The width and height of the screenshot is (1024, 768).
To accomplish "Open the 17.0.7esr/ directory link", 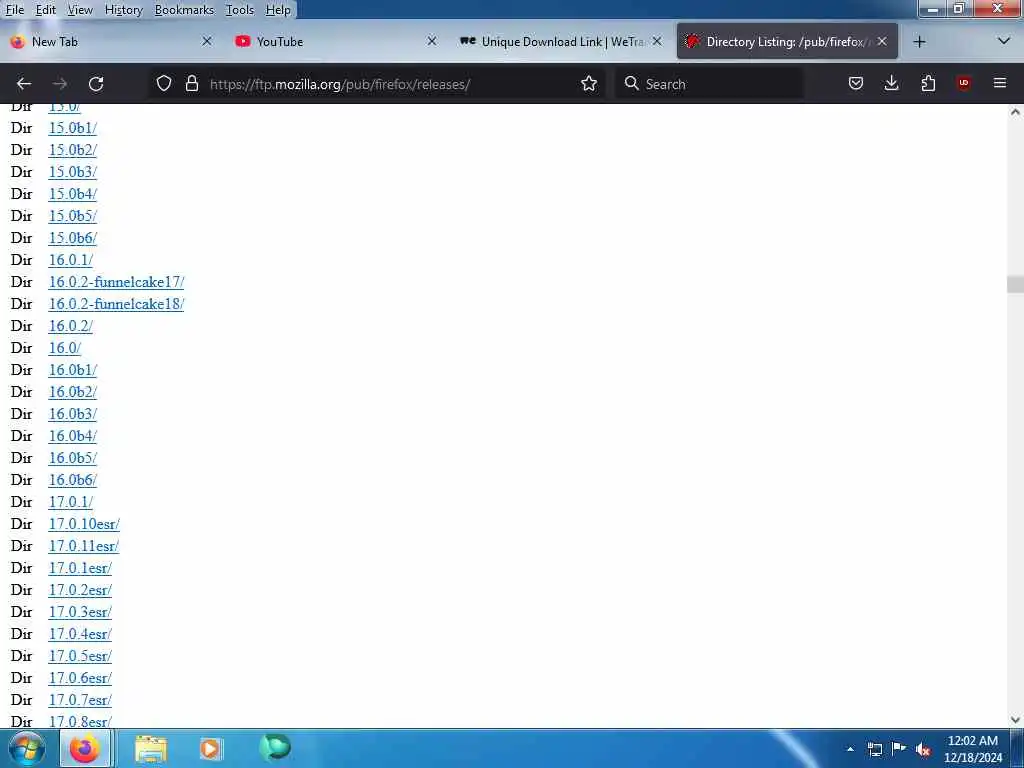I will point(80,700).
